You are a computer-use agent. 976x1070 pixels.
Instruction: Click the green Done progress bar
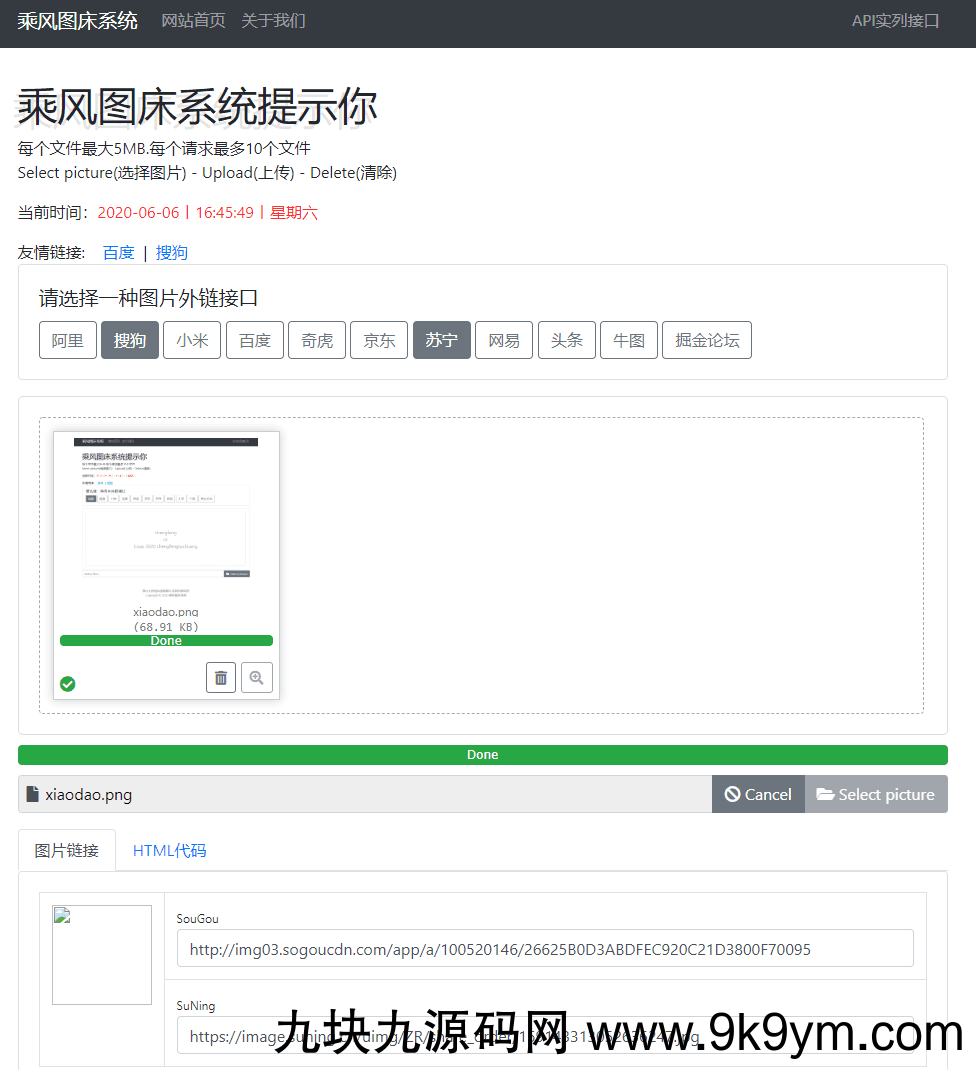pos(482,755)
